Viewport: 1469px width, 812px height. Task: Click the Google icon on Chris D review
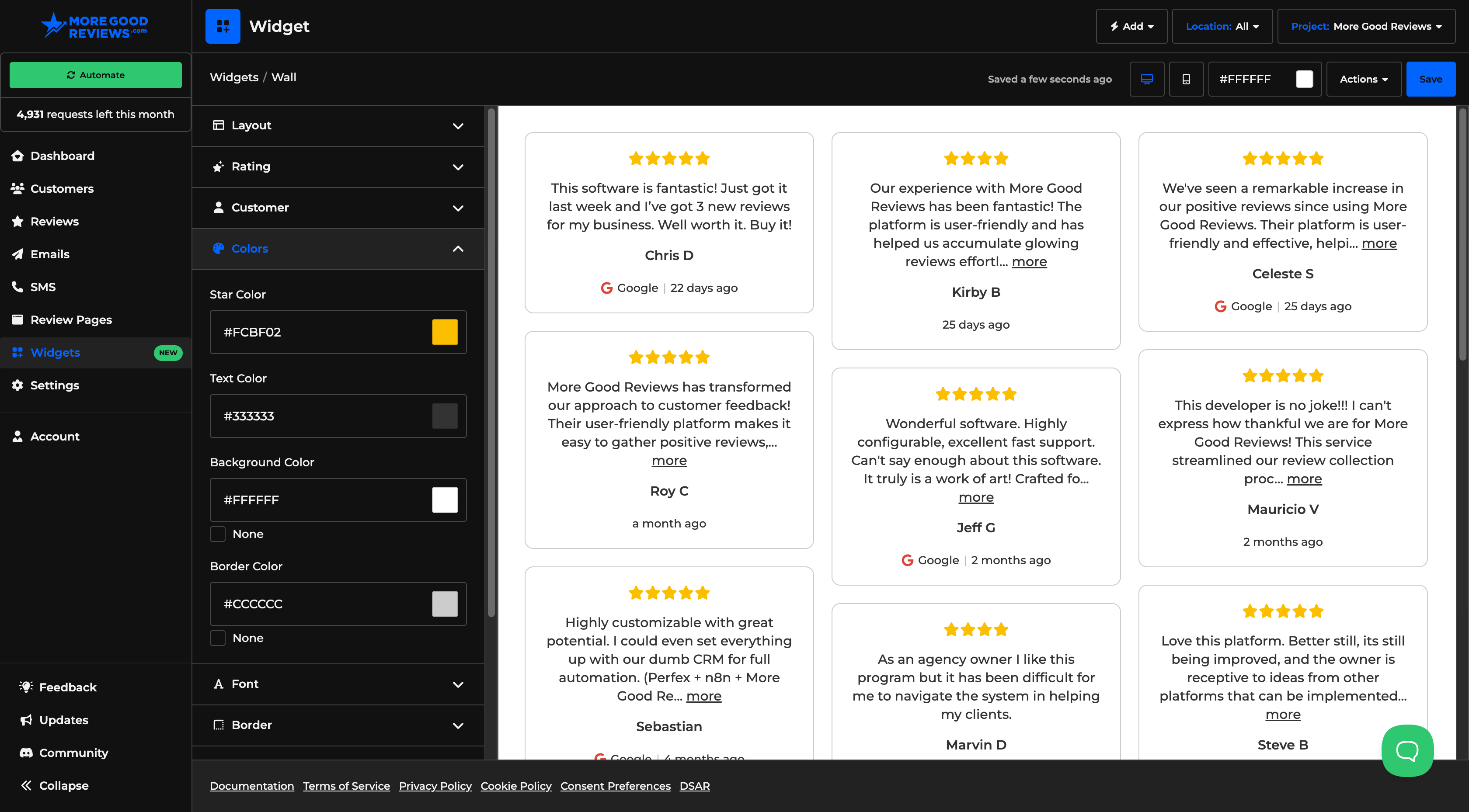click(x=607, y=288)
